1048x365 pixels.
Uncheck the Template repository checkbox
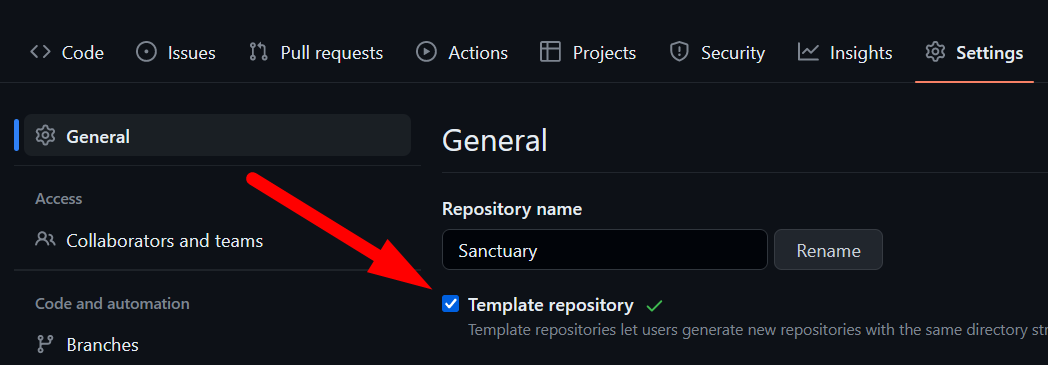[x=451, y=304]
